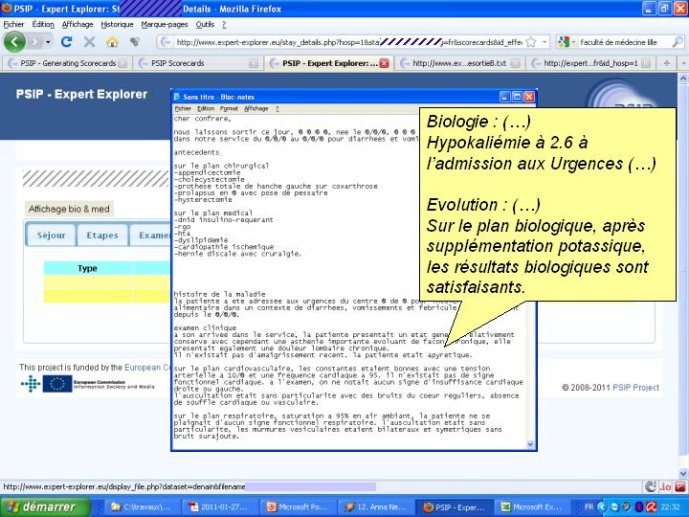689x517 pixels.
Task: Switch to the 'Microsoft Po...' PowerPoint taskbar item
Action: point(300,507)
